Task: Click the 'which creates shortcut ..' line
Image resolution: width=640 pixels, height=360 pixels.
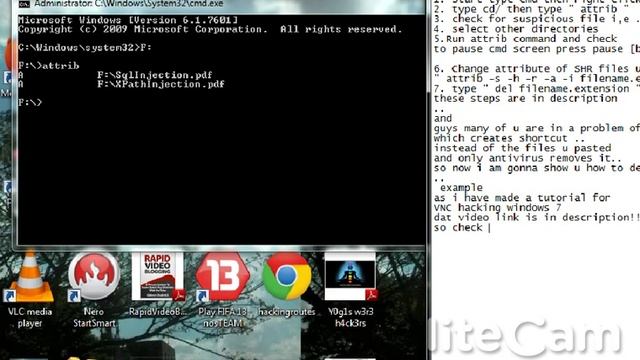Action: click(510, 138)
